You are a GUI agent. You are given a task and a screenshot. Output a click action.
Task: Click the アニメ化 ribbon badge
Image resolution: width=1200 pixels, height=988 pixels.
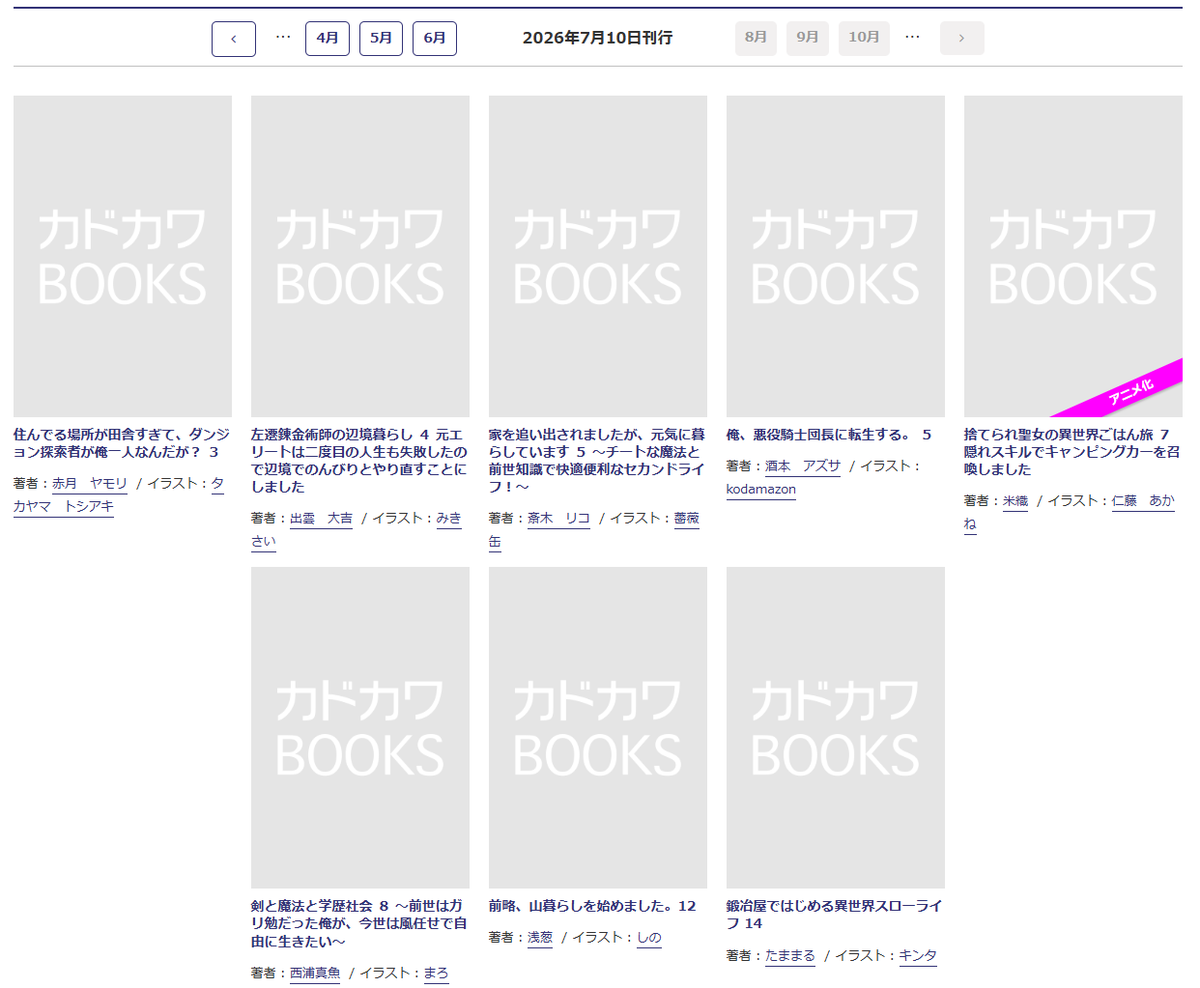(x=1130, y=393)
